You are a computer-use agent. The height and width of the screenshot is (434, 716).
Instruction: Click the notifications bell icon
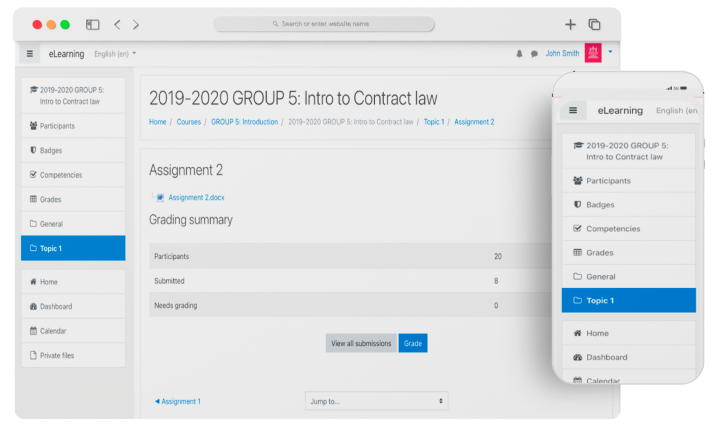pyautogui.click(x=519, y=54)
